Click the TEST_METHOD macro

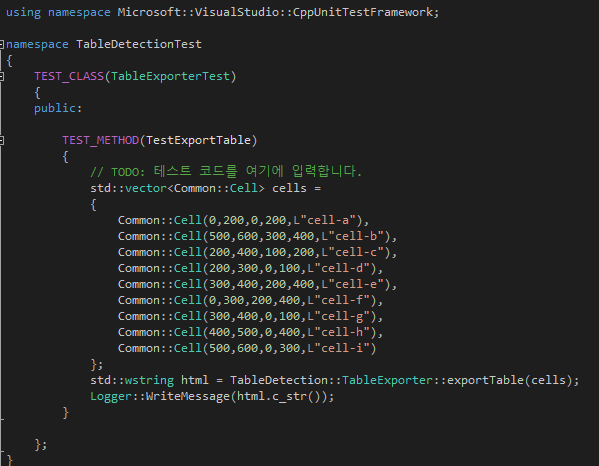pos(100,141)
